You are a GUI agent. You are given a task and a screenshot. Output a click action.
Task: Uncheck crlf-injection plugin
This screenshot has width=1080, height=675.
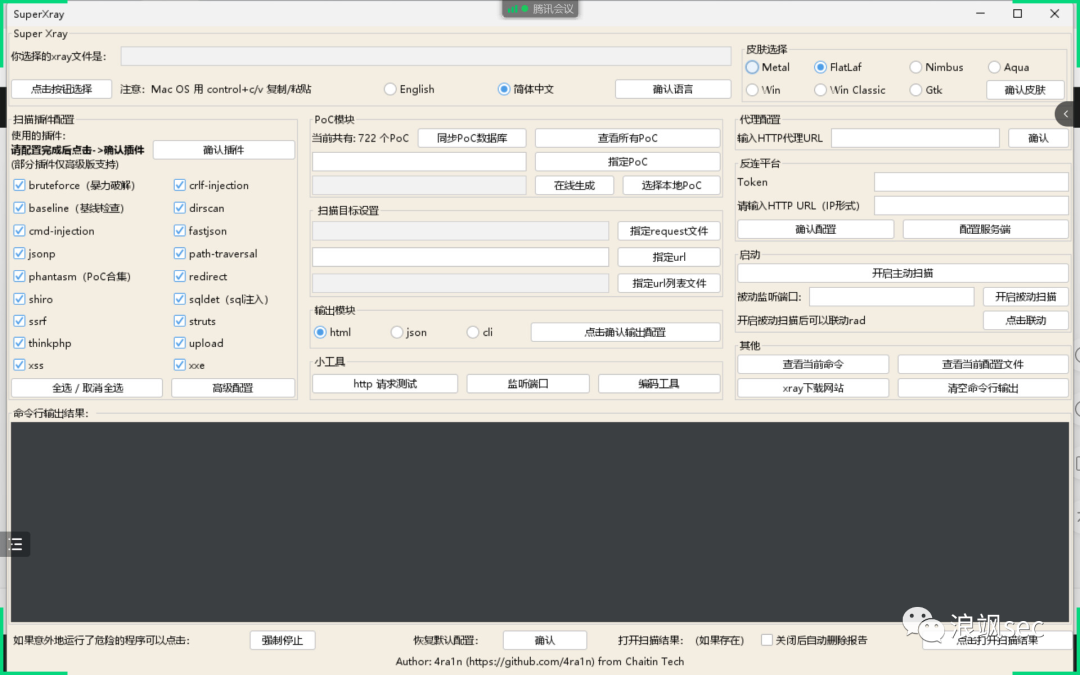click(x=179, y=185)
